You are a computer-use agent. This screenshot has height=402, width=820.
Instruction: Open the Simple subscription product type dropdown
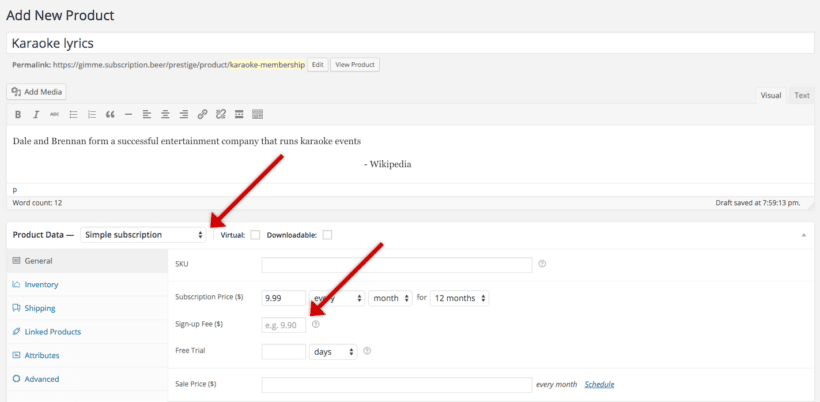click(x=143, y=235)
